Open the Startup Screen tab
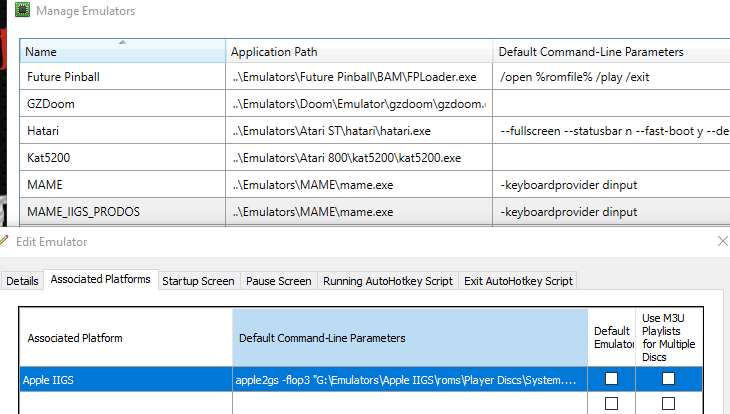Screen dimensions: 730x414 coord(198,281)
